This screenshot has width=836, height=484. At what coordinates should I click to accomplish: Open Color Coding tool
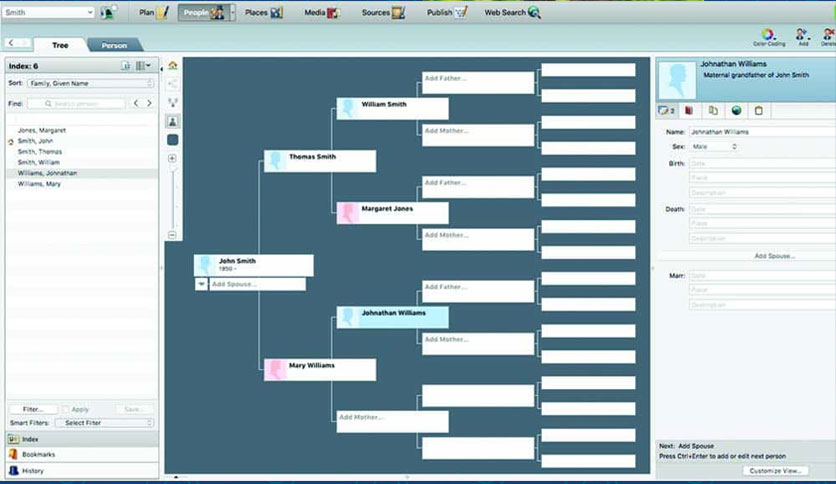[768, 37]
